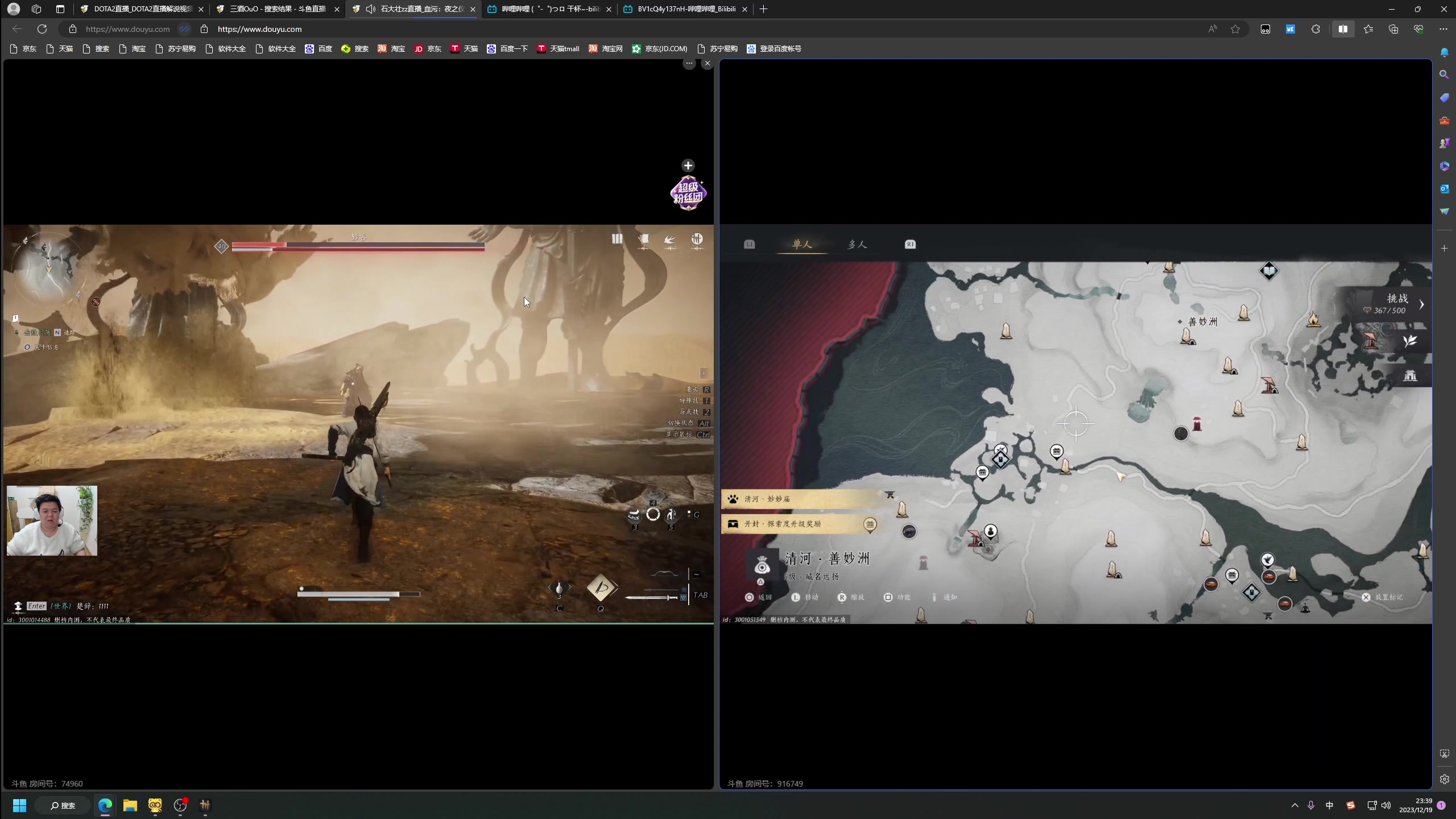Open the 京东(JD.COM) bookmark
This screenshot has height=819, width=1456.
pos(659,49)
